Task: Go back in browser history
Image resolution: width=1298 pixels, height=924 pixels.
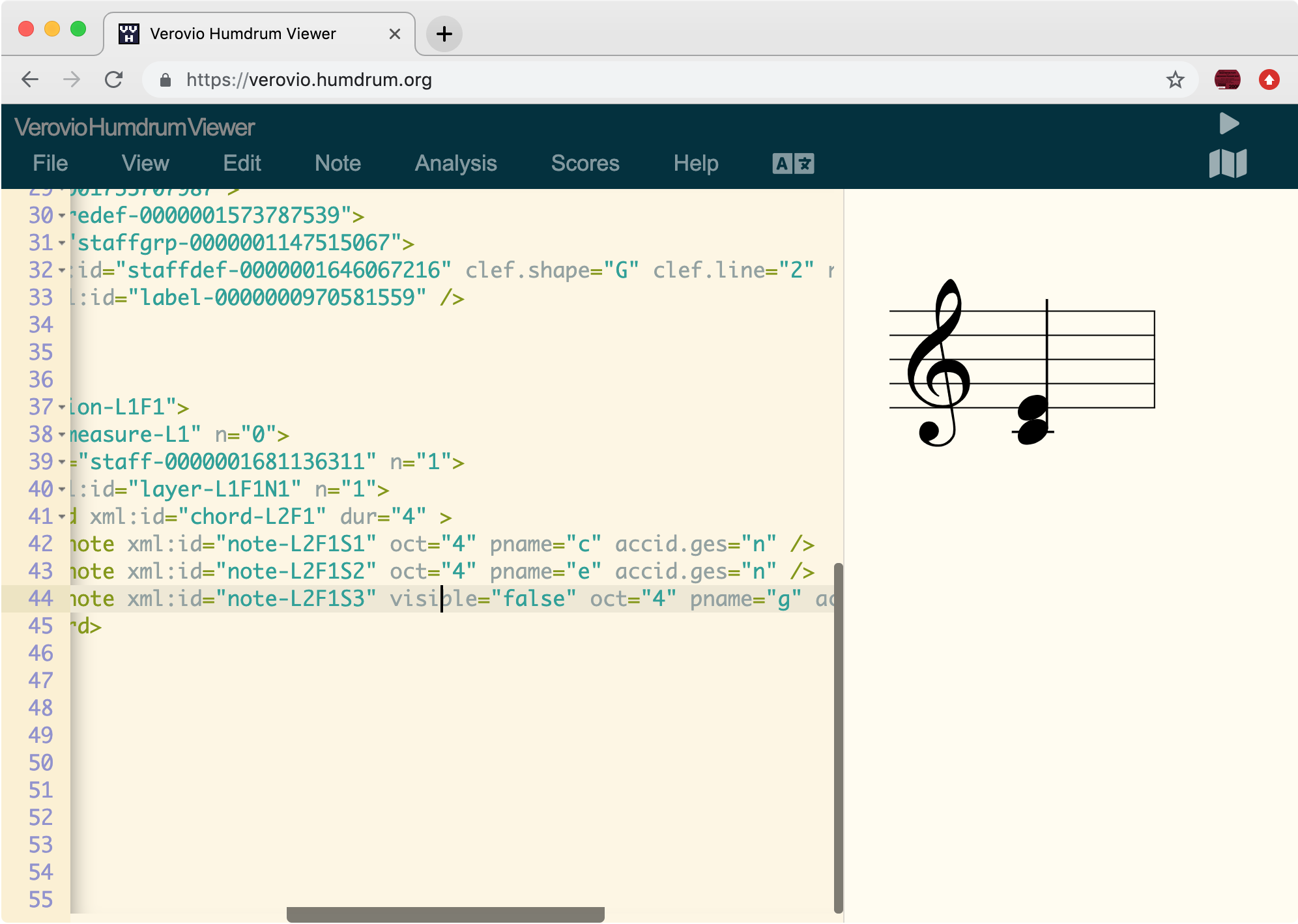Action: [x=29, y=79]
